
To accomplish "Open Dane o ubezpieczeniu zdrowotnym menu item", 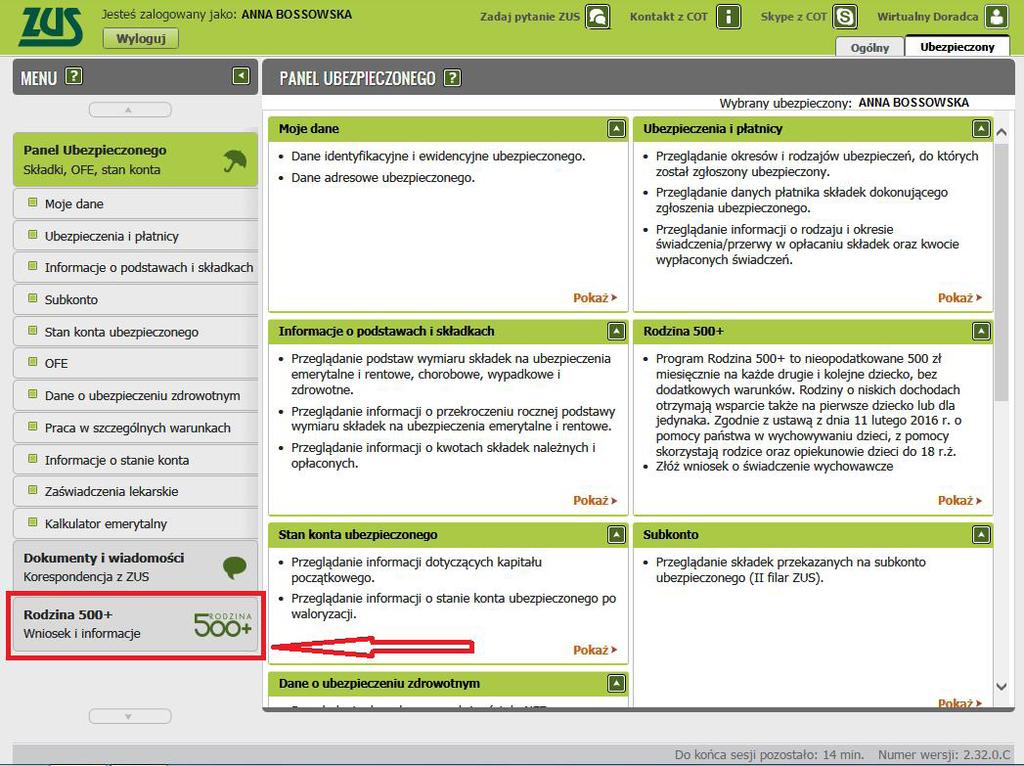I will pos(135,396).
